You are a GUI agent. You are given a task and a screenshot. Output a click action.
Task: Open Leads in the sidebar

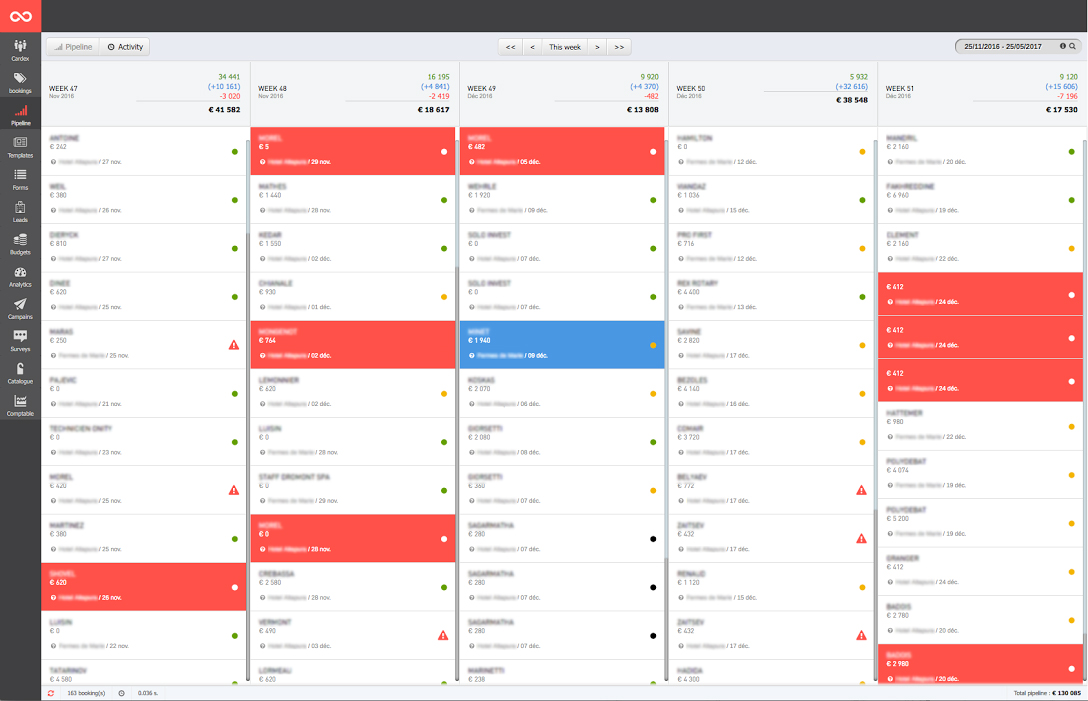(x=20, y=212)
